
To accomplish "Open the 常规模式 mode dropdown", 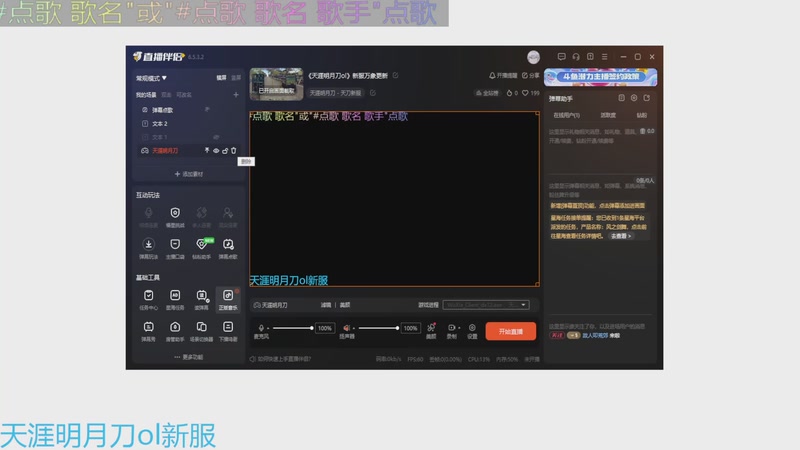I will 151,78.
